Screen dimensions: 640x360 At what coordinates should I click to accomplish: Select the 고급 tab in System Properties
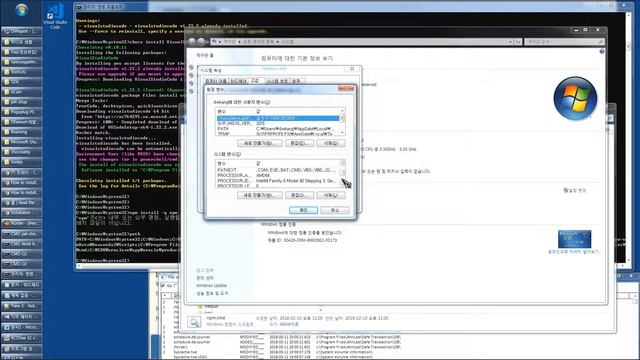[x=255, y=80]
